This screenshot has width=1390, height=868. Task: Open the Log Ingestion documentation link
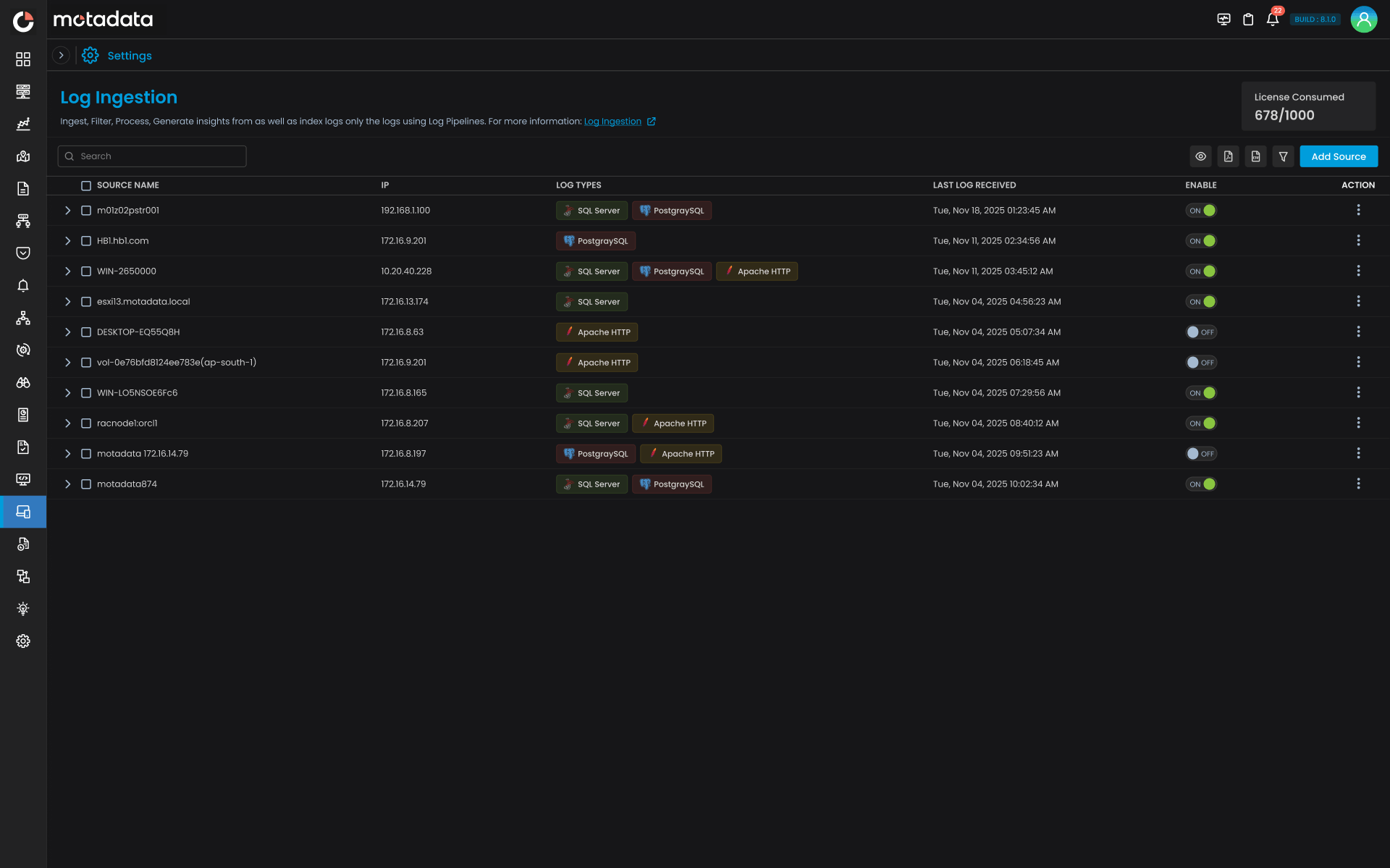click(x=612, y=122)
